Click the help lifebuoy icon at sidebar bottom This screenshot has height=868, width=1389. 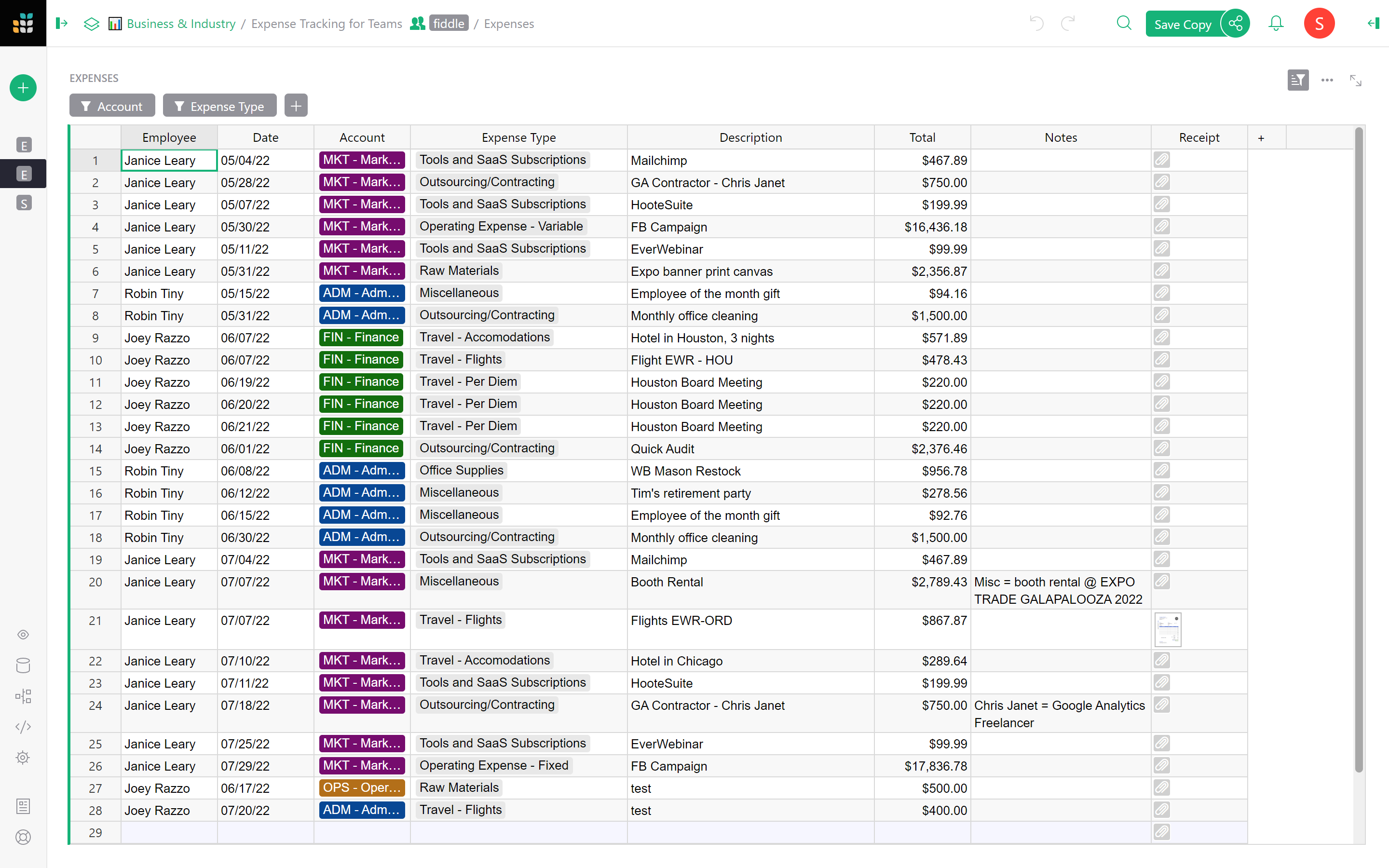23,837
